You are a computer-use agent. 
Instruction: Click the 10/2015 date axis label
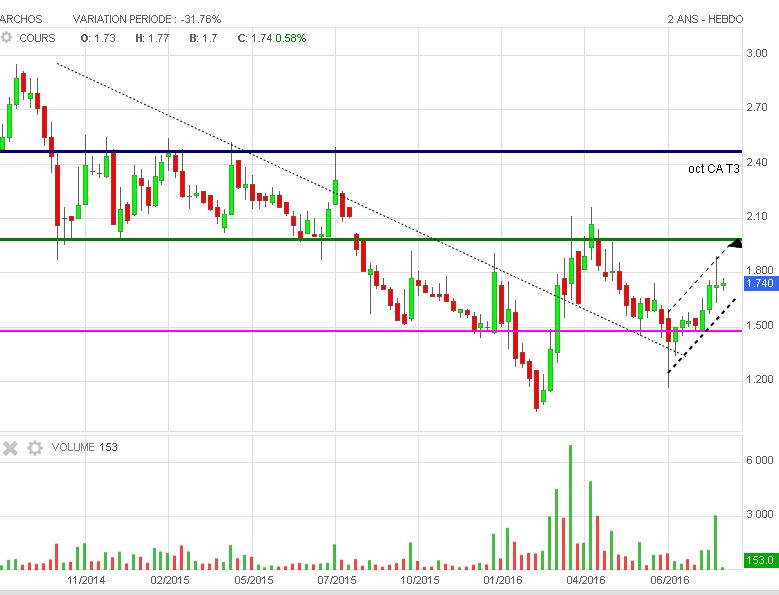click(420, 580)
